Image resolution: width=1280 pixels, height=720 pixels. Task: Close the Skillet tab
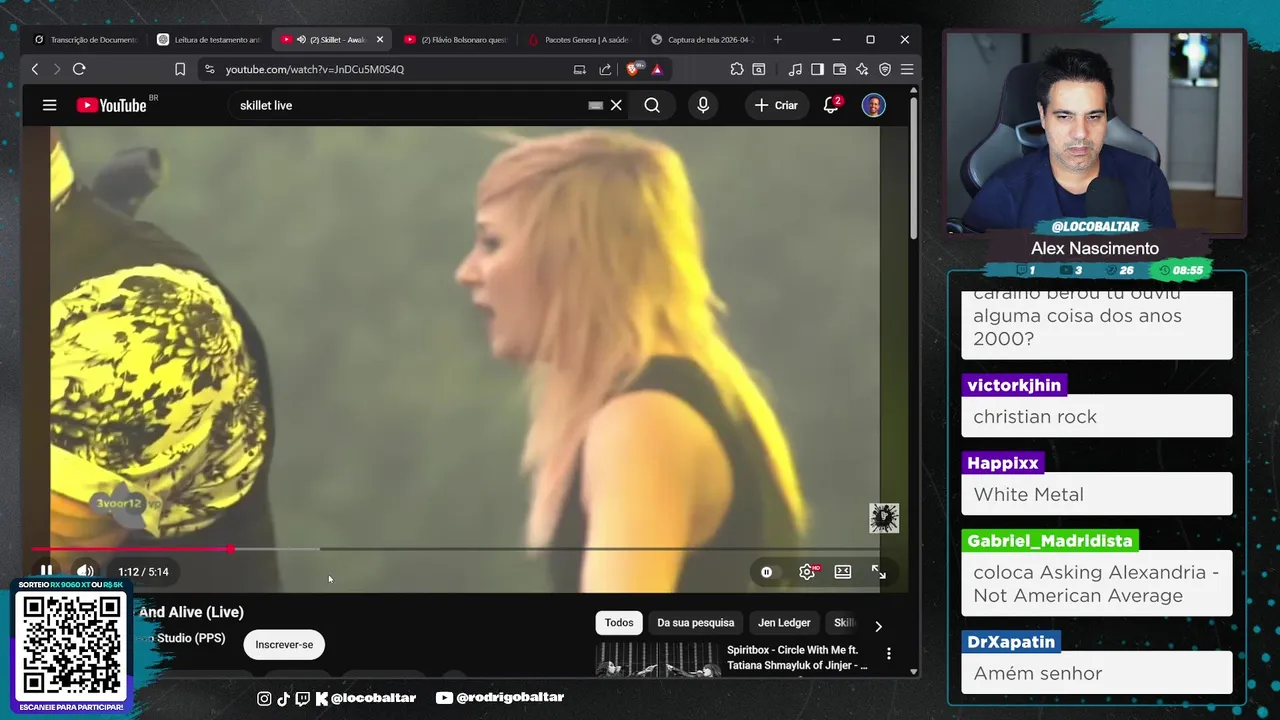coord(380,40)
